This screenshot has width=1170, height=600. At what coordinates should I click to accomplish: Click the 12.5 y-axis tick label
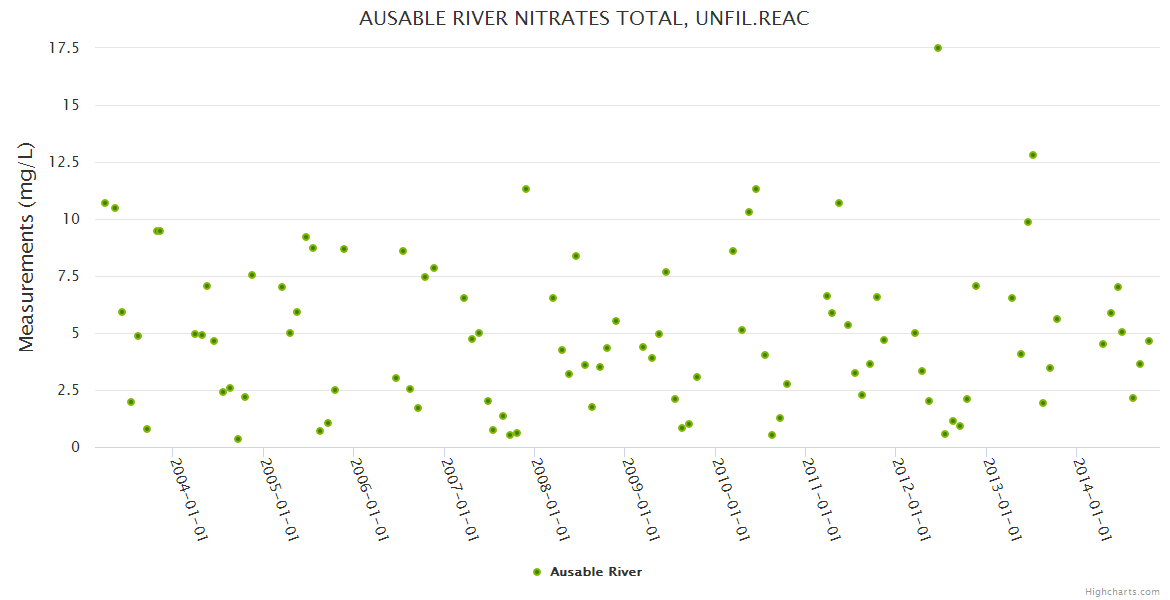click(x=64, y=162)
